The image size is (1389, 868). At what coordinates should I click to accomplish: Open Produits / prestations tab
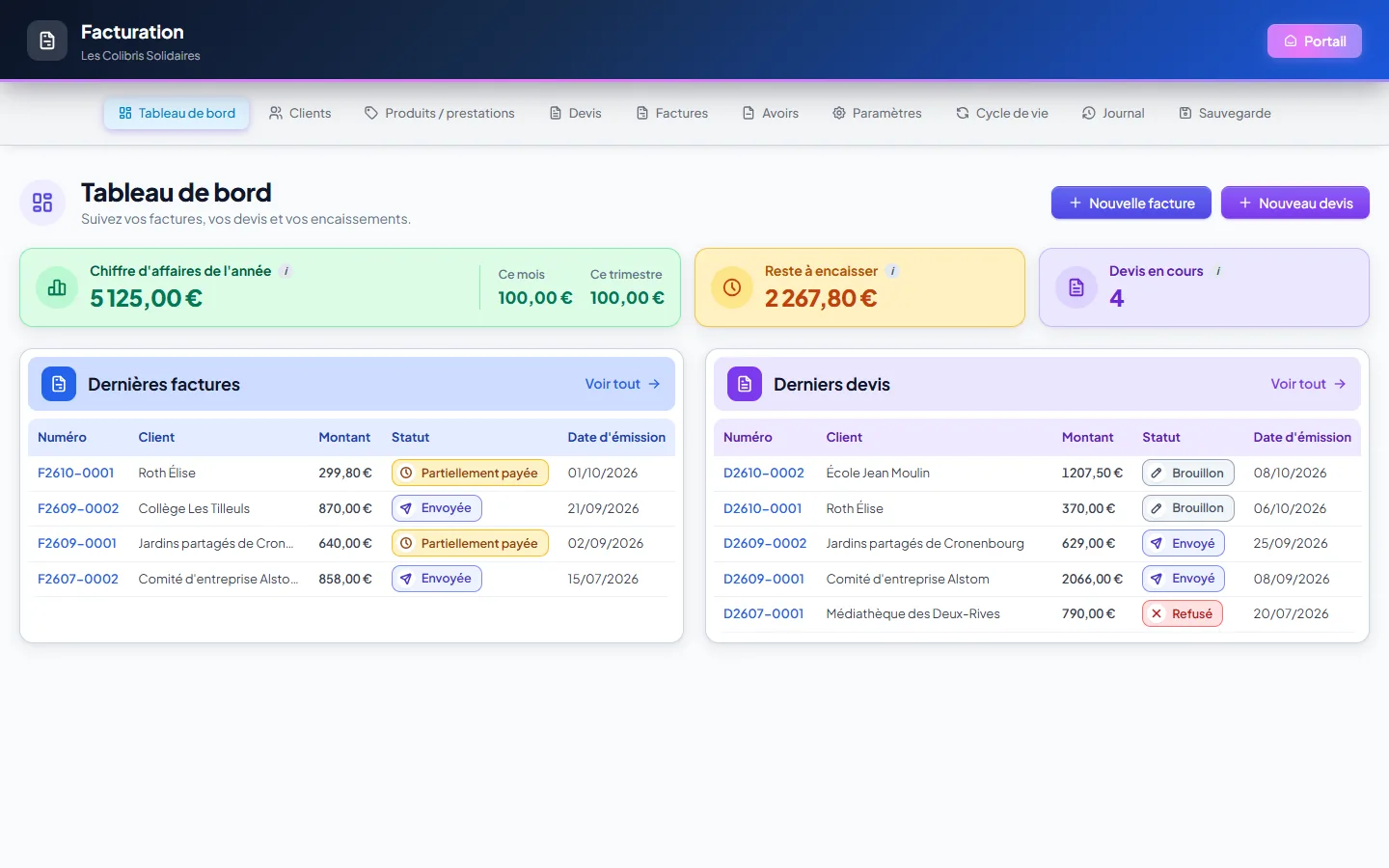pyautogui.click(x=439, y=113)
